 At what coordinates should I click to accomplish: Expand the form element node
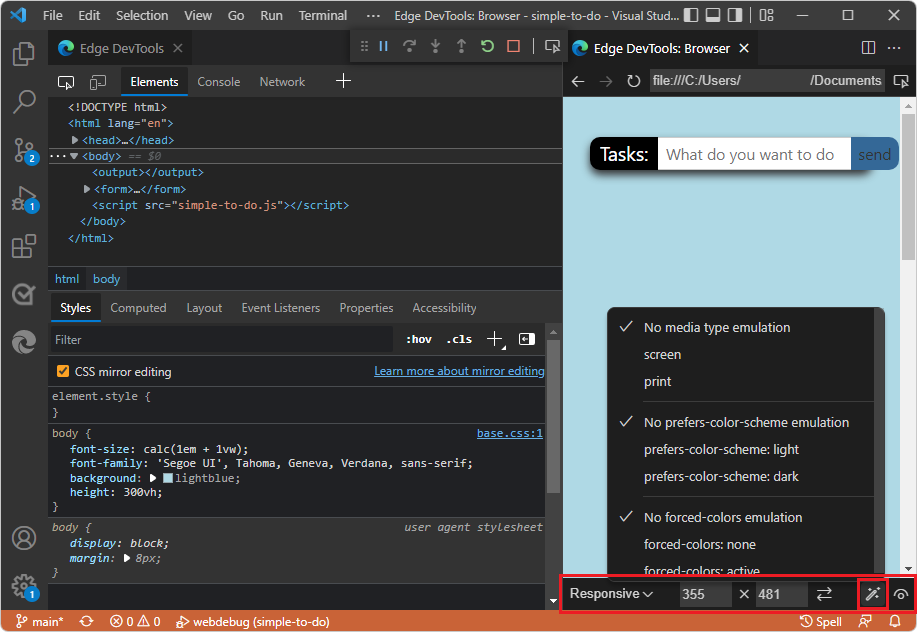[x=87, y=188]
